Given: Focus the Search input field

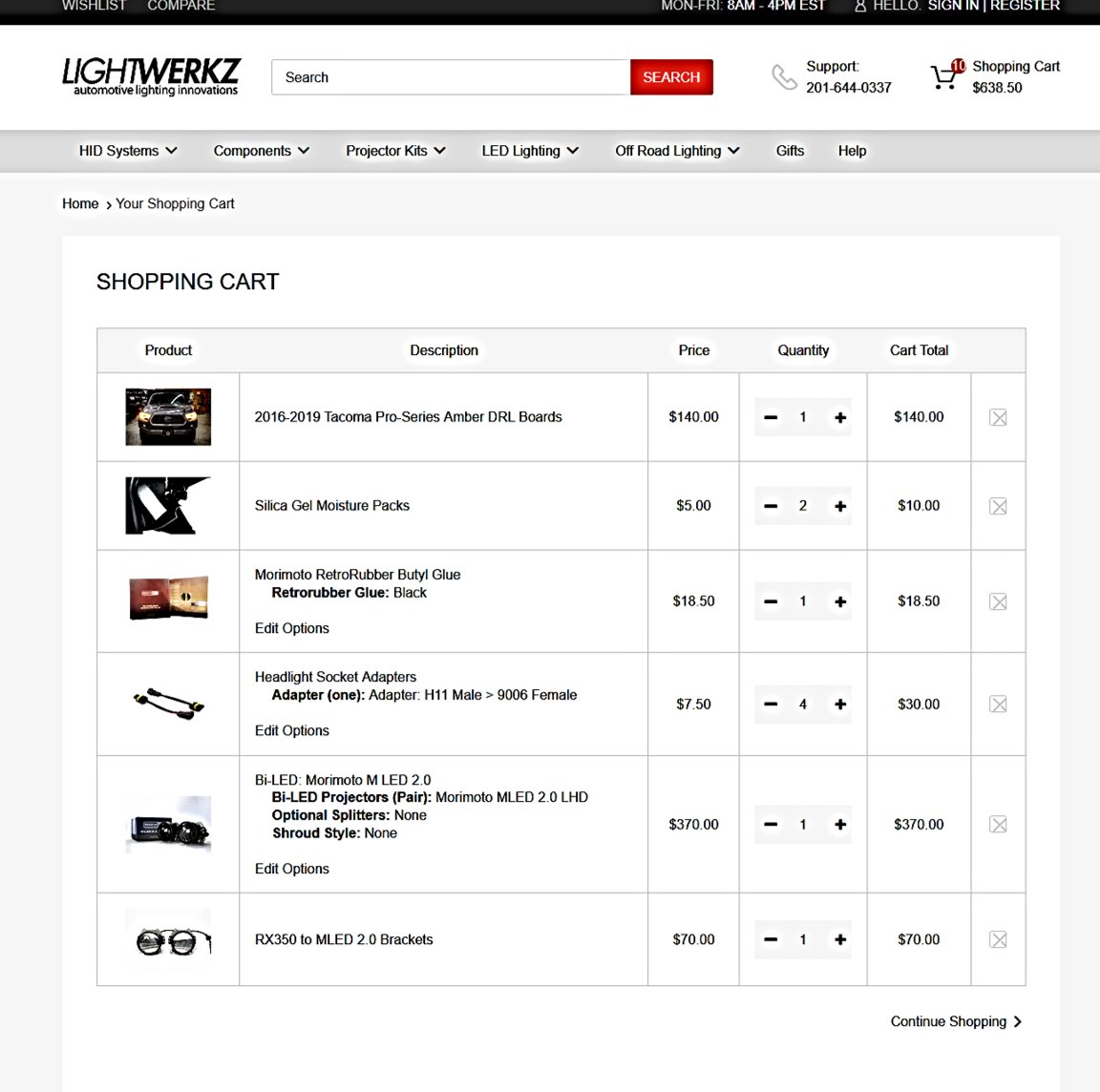Looking at the screenshot, I should coord(451,77).
